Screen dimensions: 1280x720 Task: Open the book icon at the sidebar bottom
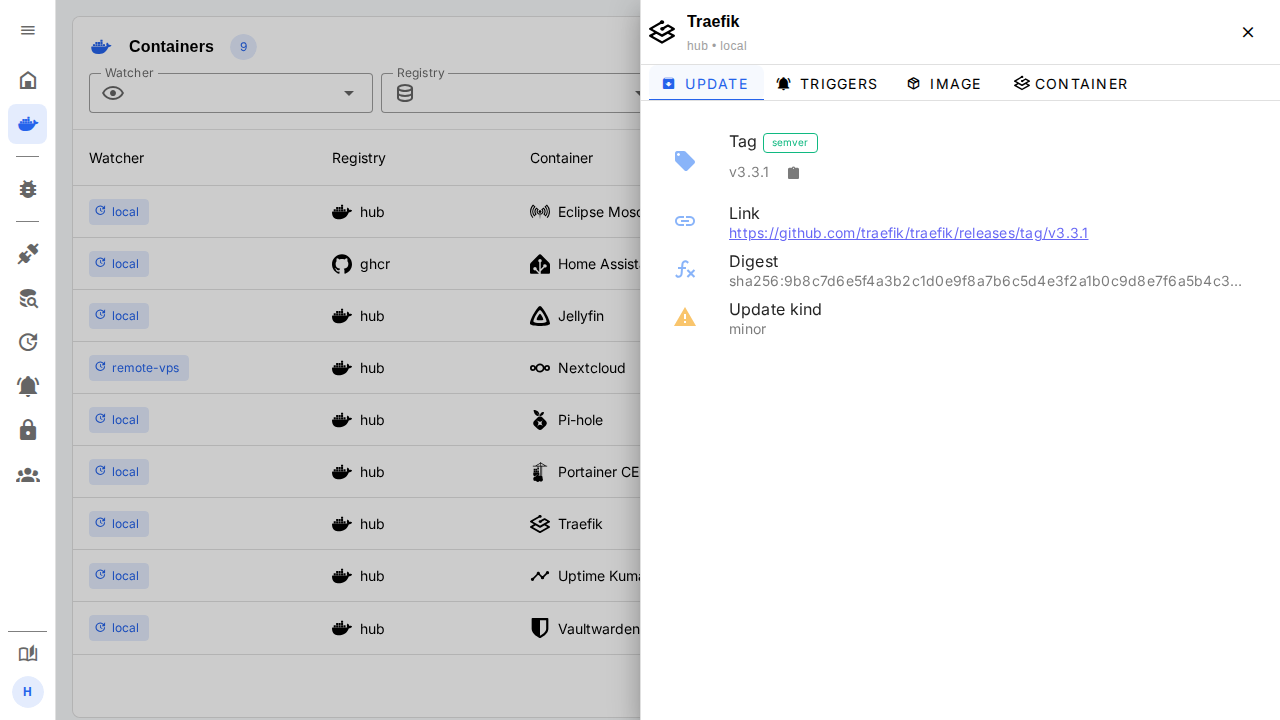pos(28,653)
